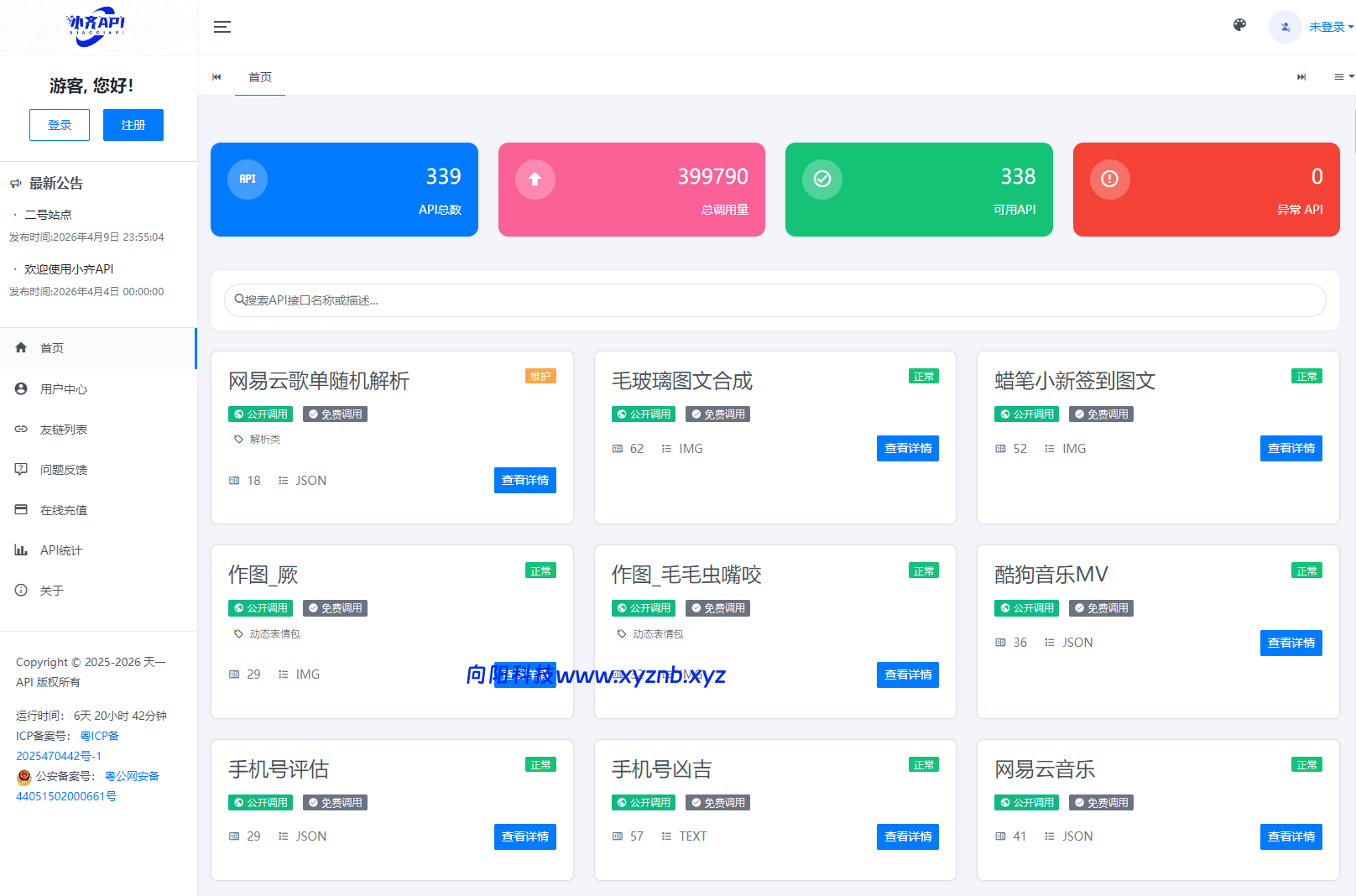The width and height of the screenshot is (1356, 896).
Task: Click the feedback icon next to 问题反馈
Action: [21, 469]
